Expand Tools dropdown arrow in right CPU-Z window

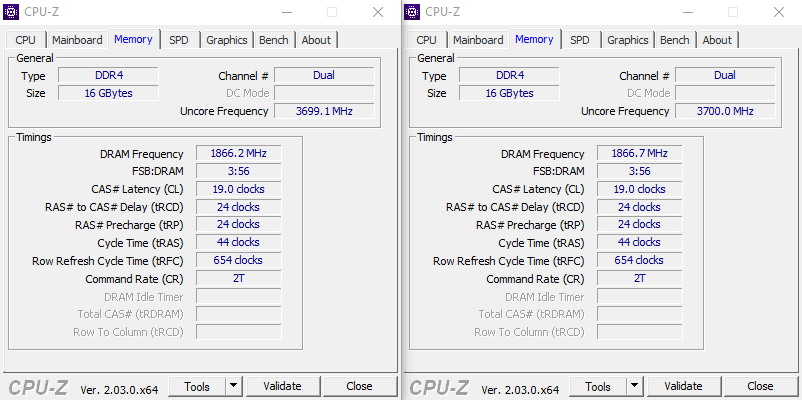pyautogui.click(x=635, y=387)
